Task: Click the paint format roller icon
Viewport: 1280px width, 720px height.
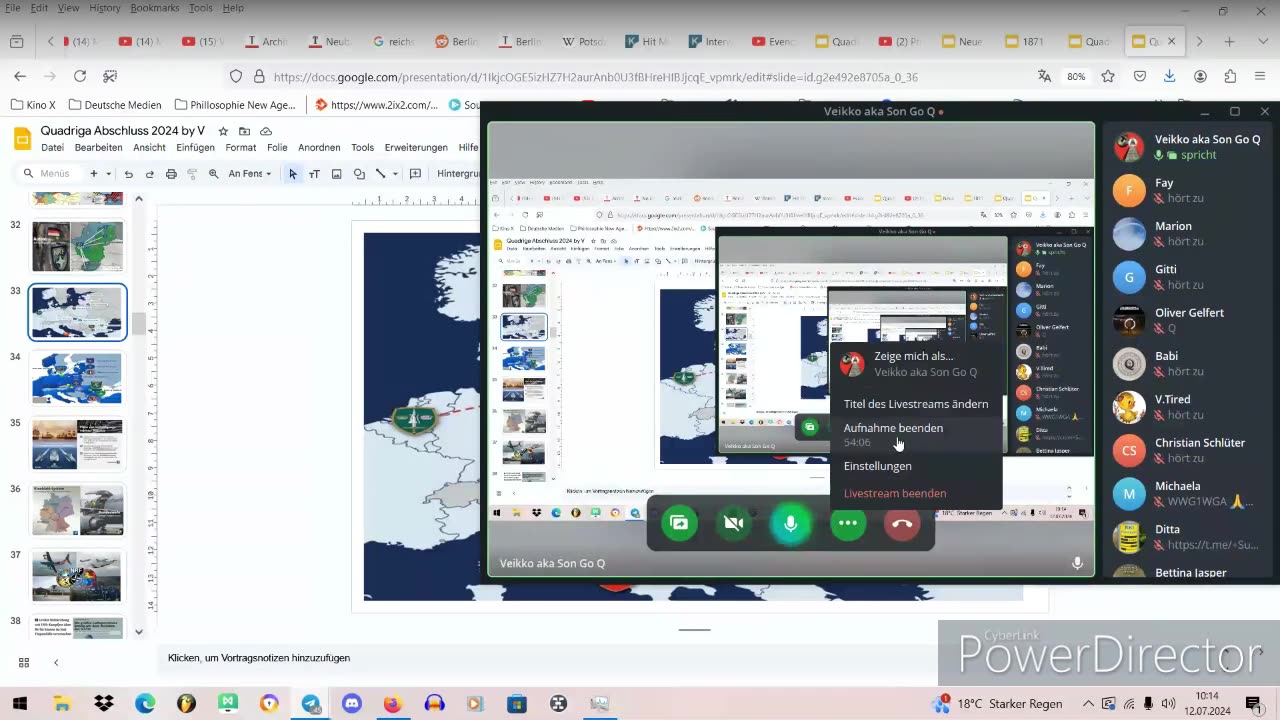Action: (192, 174)
